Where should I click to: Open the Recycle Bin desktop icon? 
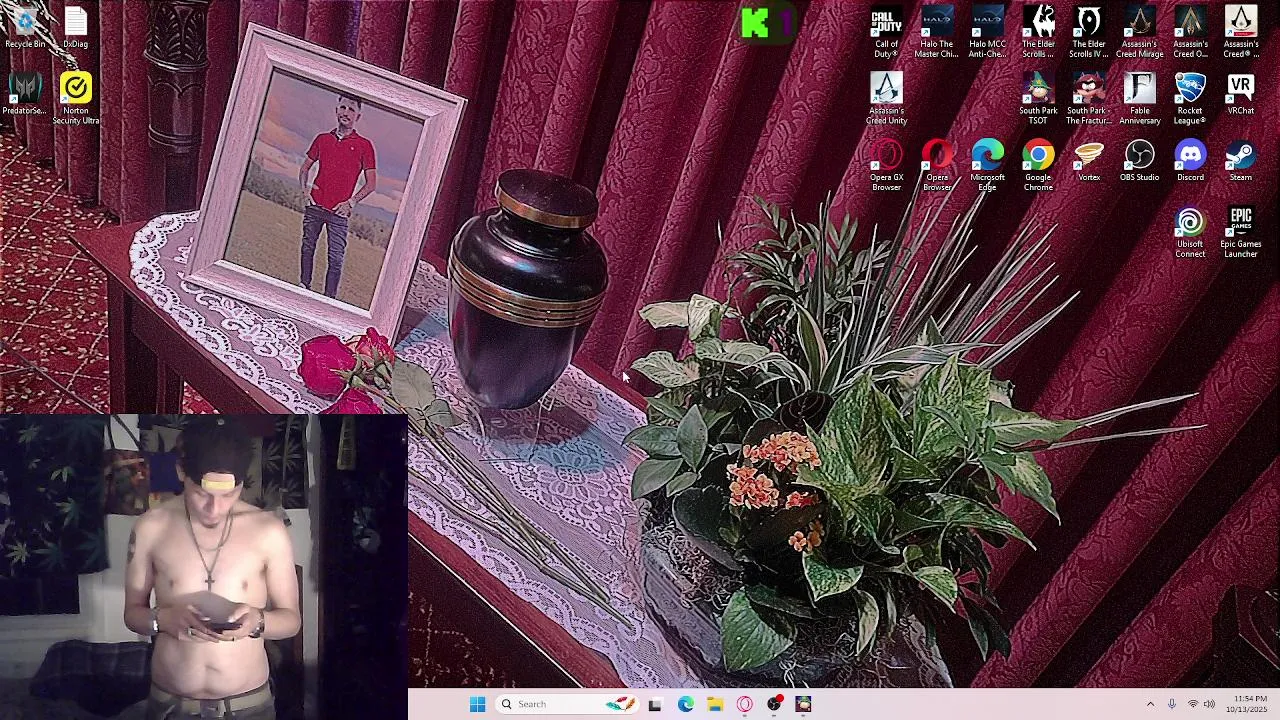(x=25, y=28)
